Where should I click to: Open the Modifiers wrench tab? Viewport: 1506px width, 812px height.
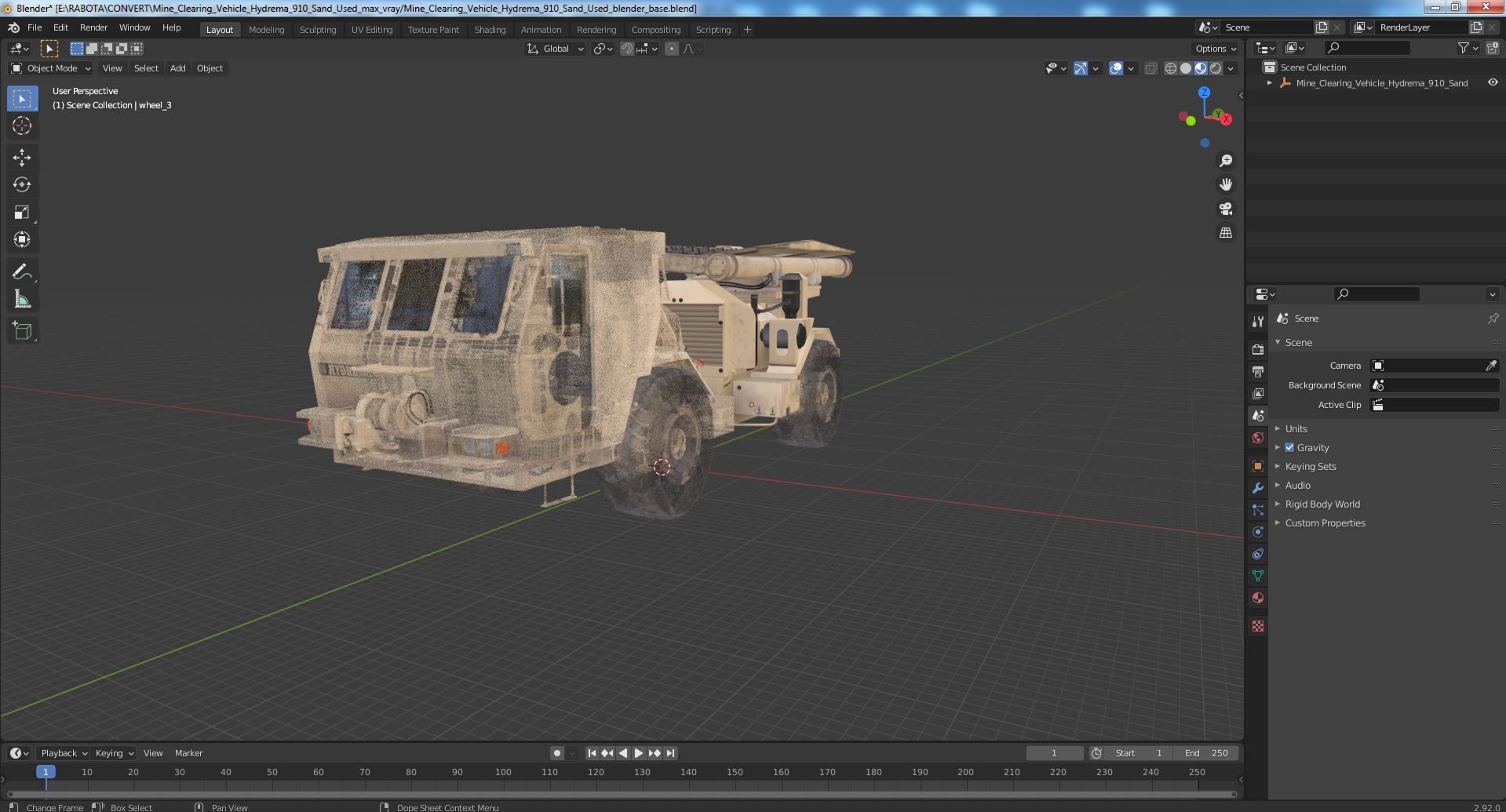click(1258, 488)
